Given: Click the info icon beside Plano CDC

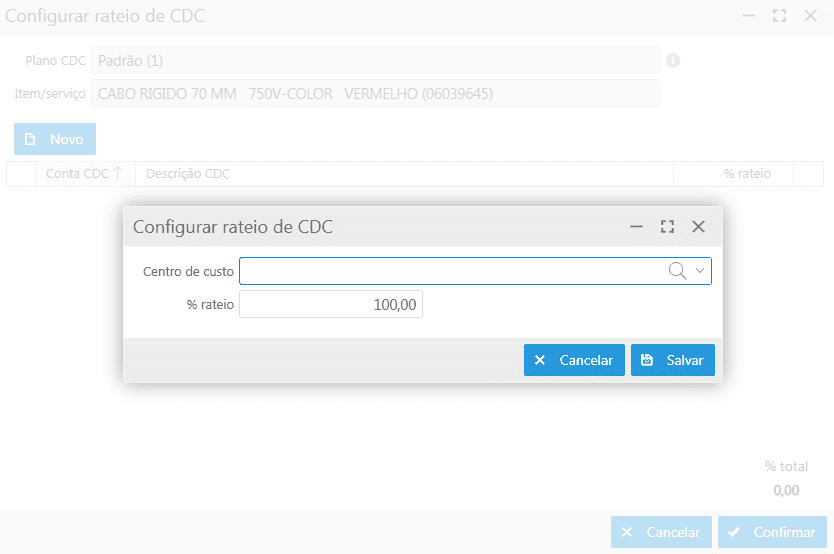Looking at the screenshot, I should [x=673, y=61].
